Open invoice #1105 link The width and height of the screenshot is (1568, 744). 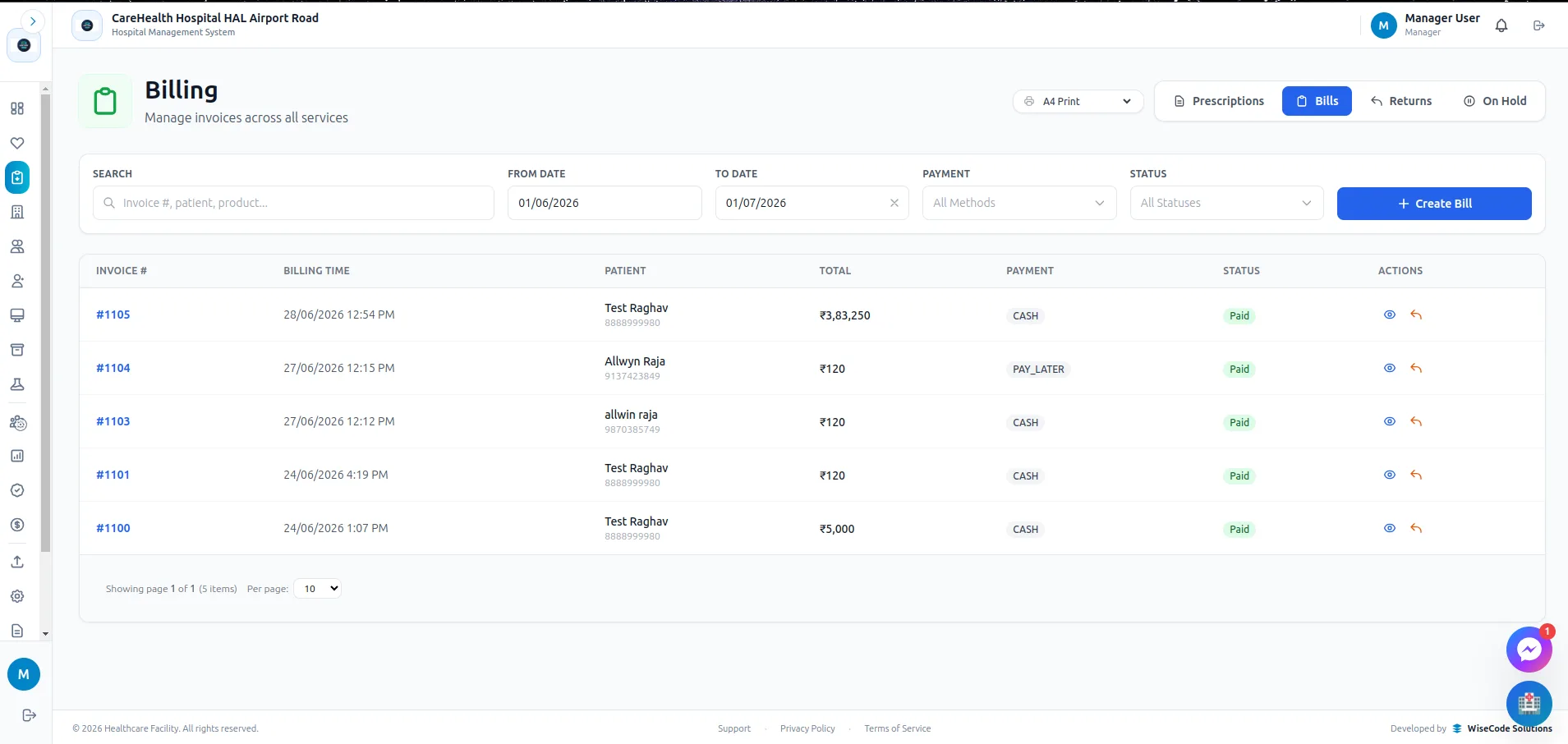point(113,315)
